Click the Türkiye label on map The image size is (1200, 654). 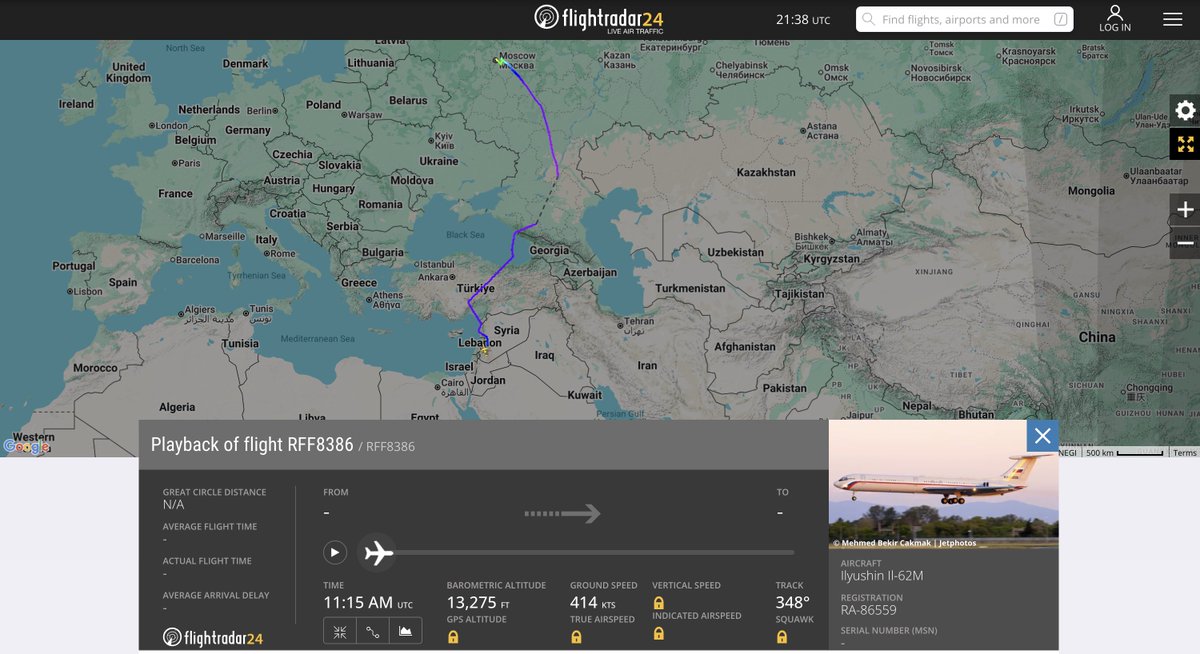(x=476, y=288)
